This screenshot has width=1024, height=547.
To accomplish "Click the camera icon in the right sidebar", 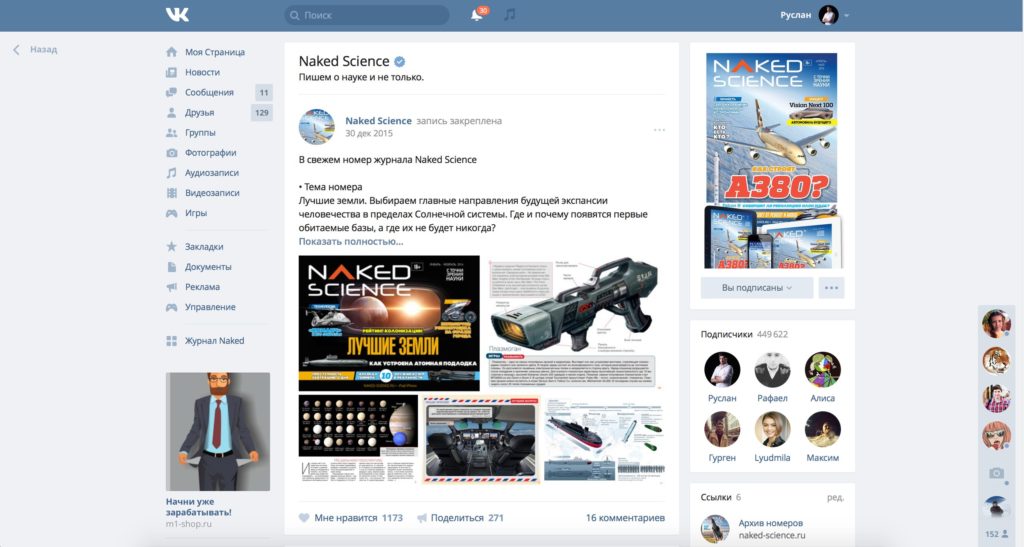I will 996,473.
